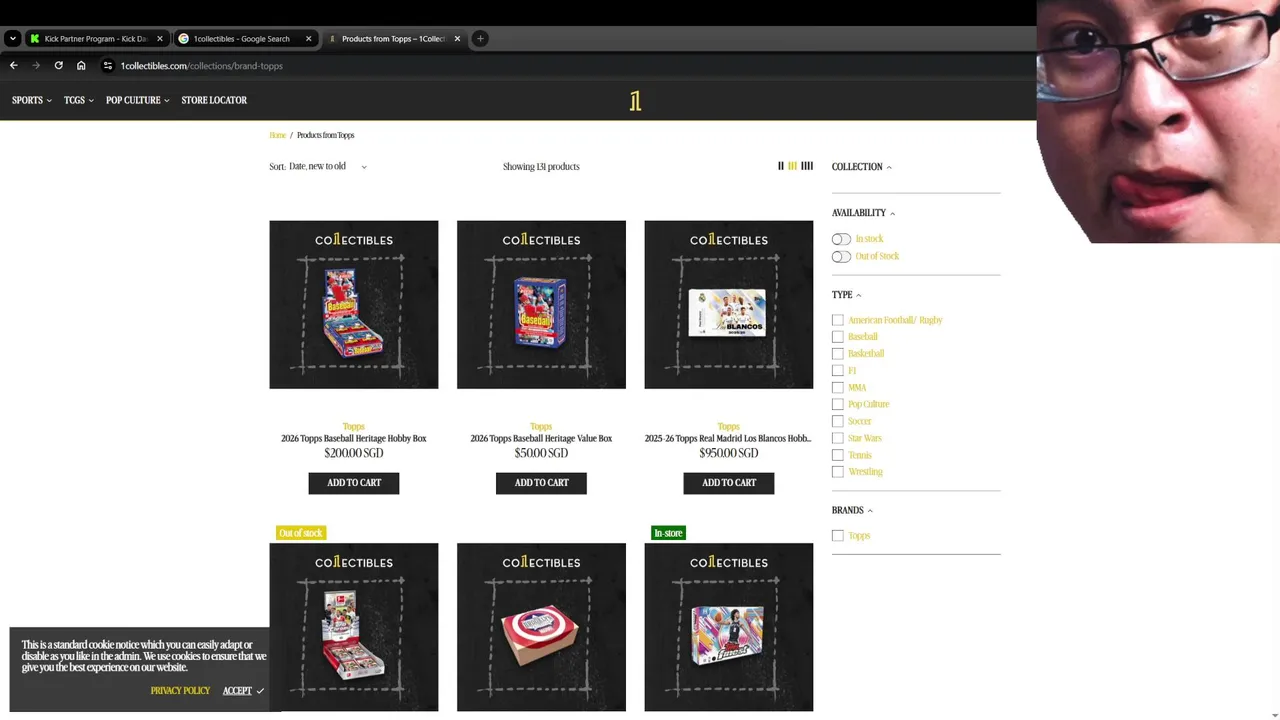Open the Captain America shield box image
The image size is (1280, 720).
541,627
